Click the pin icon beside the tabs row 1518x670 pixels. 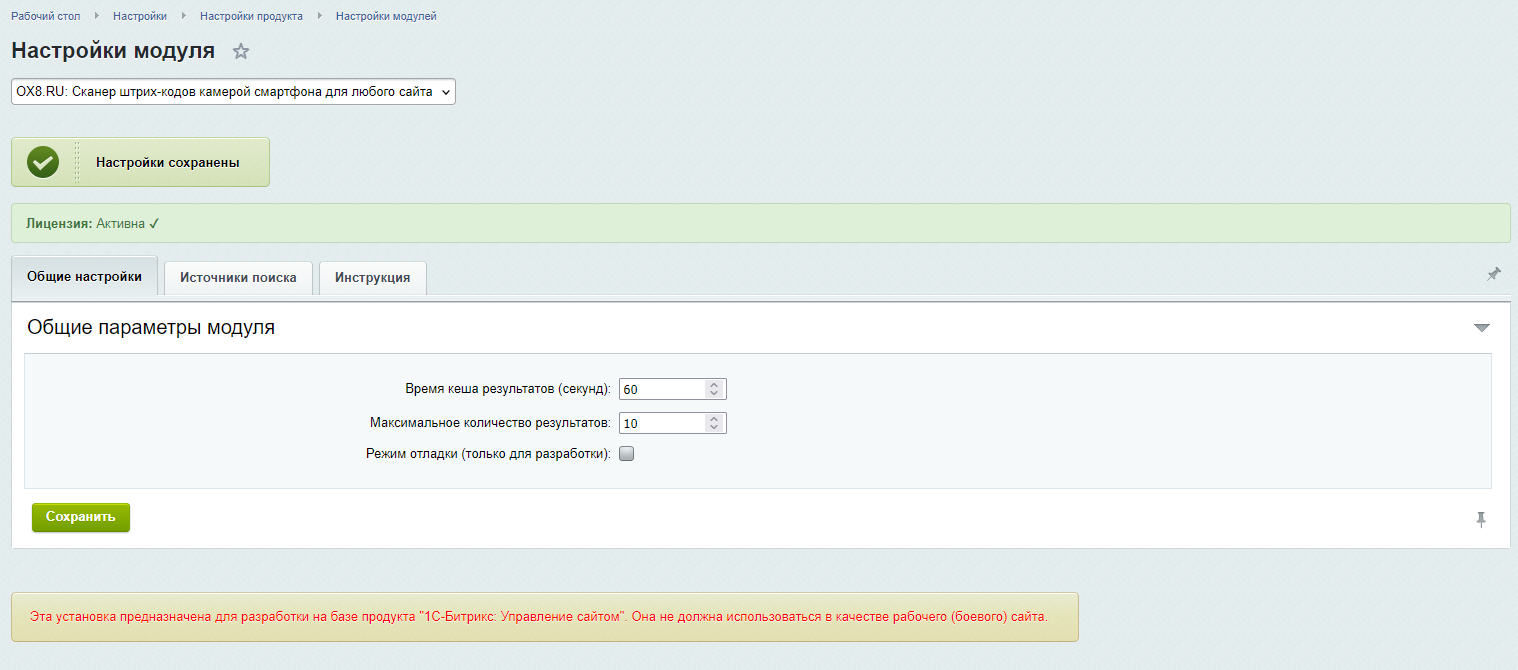coord(1493,274)
